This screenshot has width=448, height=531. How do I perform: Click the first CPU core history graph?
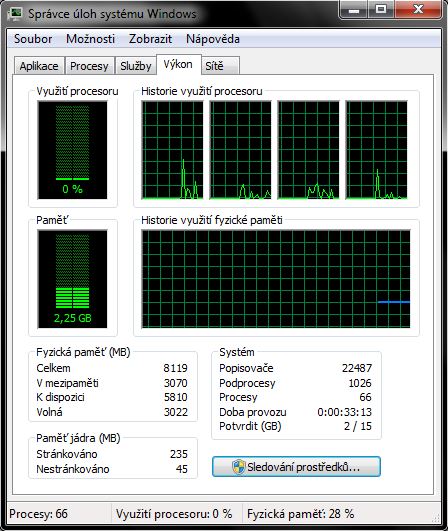pos(172,150)
